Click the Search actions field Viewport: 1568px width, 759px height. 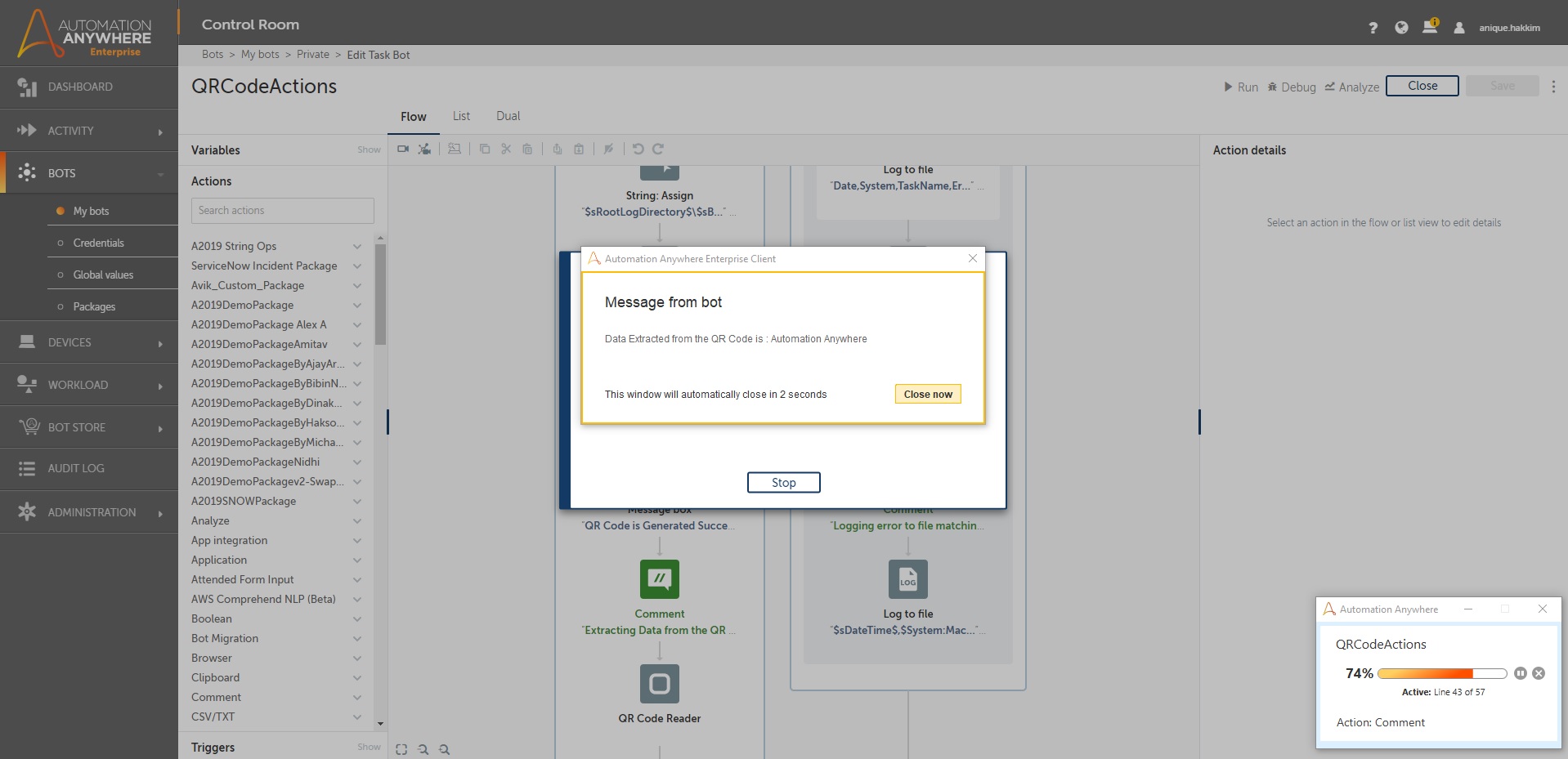pyautogui.click(x=283, y=211)
